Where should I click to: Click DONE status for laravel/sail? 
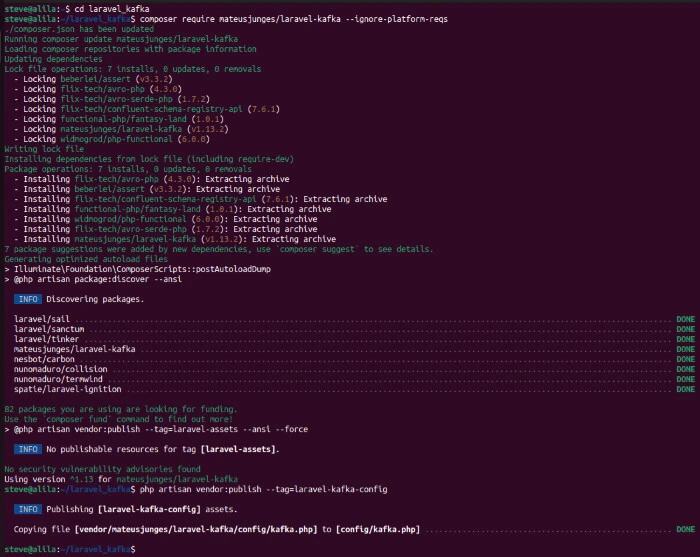[x=686, y=319]
